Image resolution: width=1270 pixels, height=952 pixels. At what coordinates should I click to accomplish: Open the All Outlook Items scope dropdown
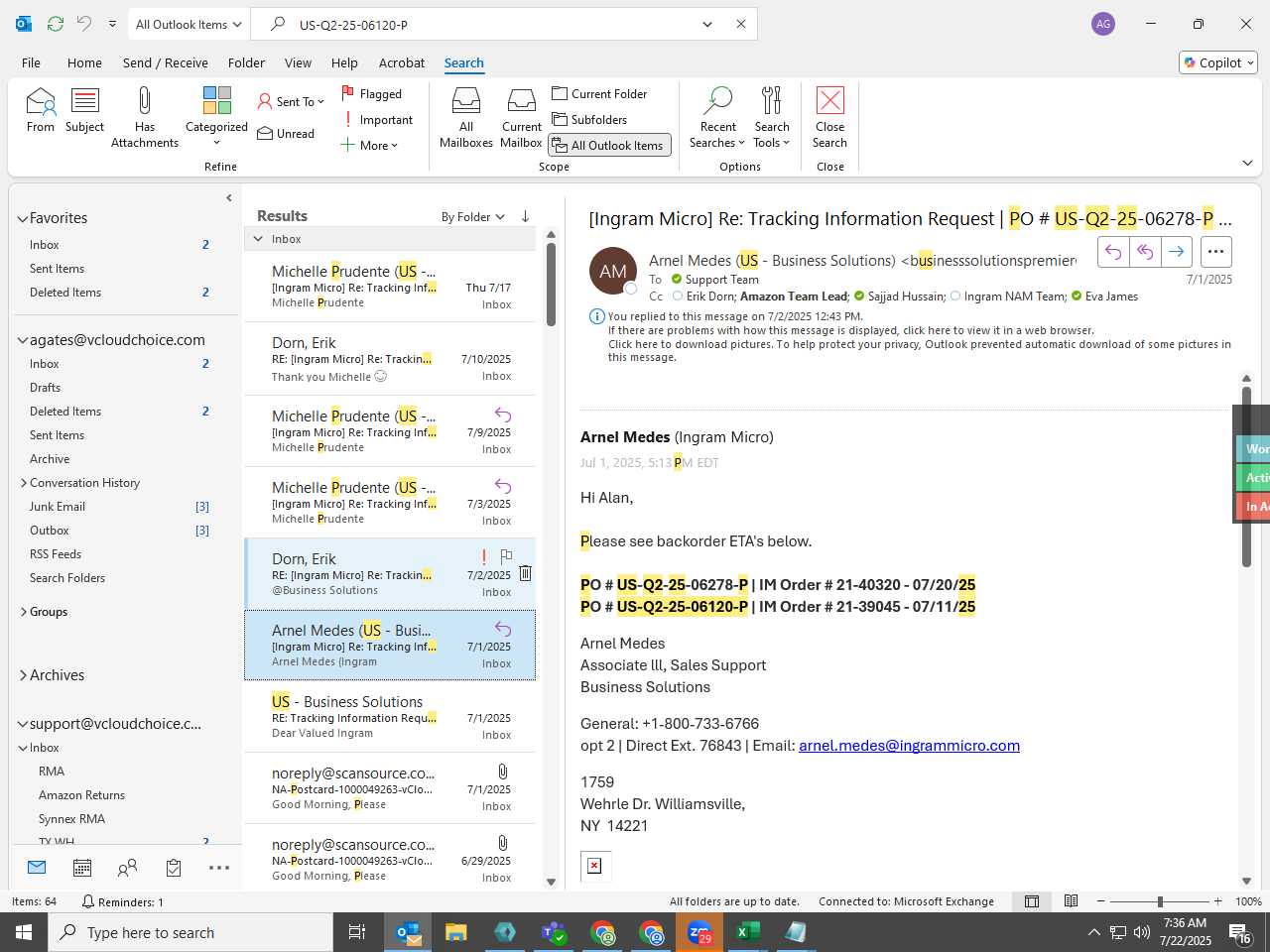[x=189, y=24]
